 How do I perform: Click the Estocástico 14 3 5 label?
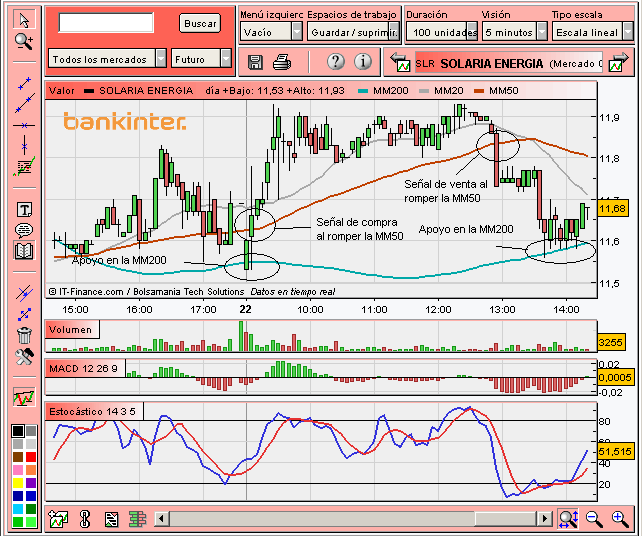click(x=94, y=412)
